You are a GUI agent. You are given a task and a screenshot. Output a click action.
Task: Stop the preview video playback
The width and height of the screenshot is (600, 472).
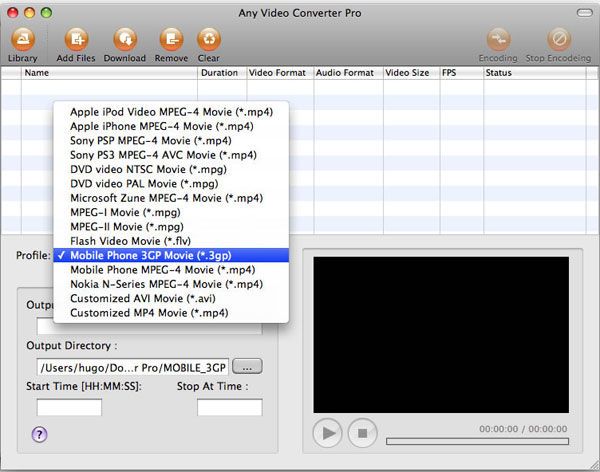[362, 433]
